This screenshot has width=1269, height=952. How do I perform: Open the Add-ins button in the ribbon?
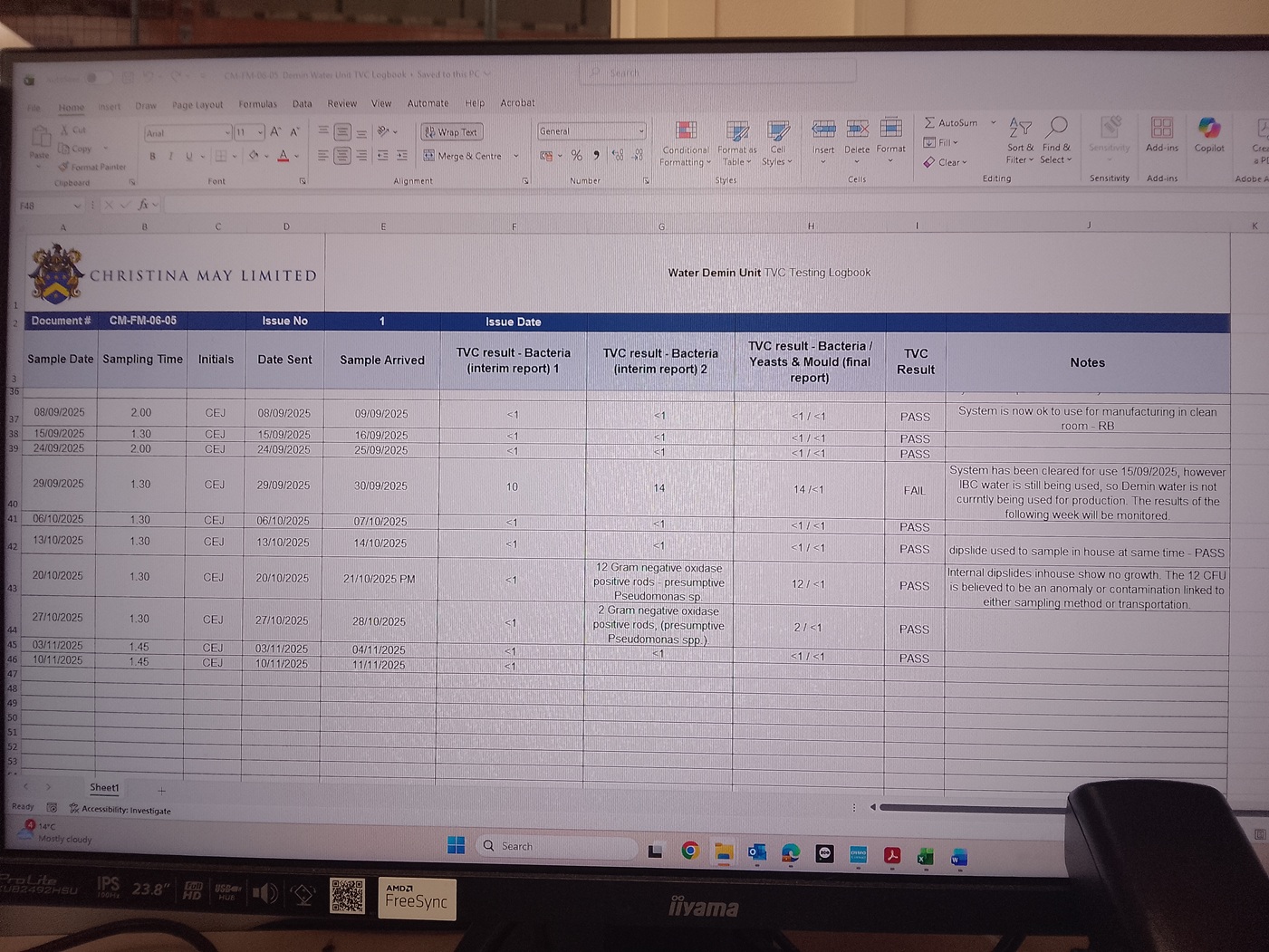coord(1161,135)
